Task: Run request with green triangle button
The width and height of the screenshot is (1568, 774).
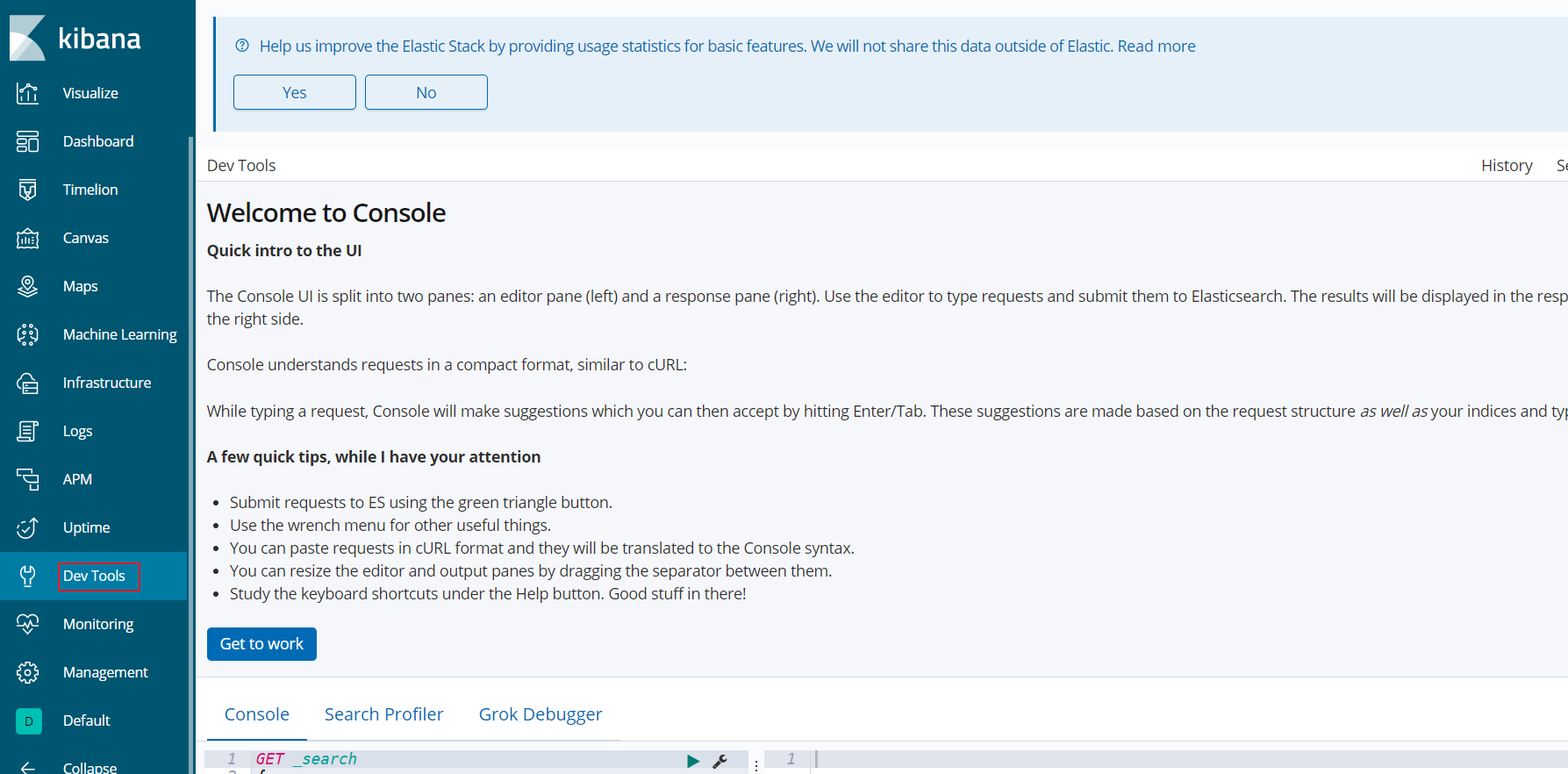Action: 693,761
